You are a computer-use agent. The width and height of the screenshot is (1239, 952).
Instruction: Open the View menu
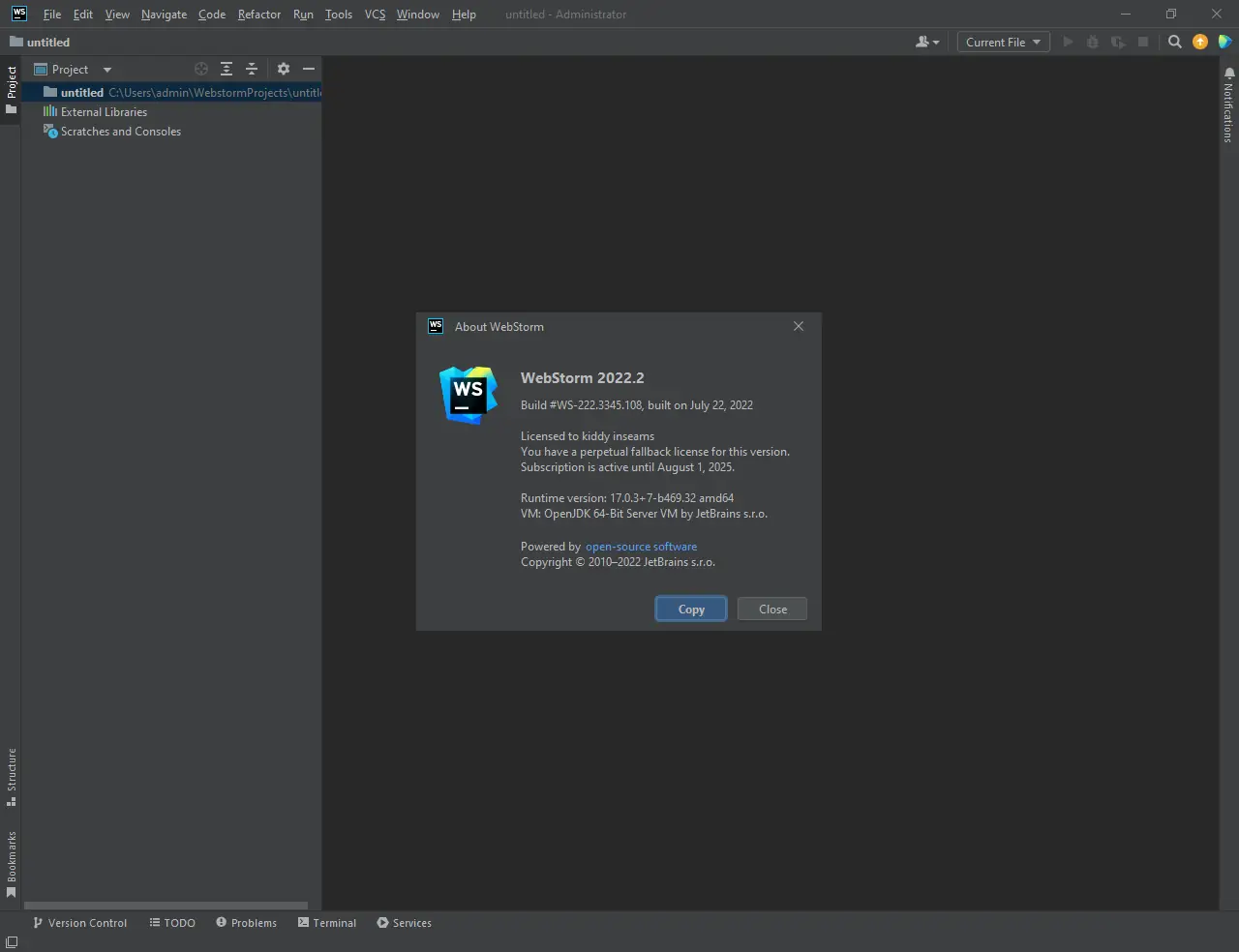pyautogui.click(x=117, y=15)
